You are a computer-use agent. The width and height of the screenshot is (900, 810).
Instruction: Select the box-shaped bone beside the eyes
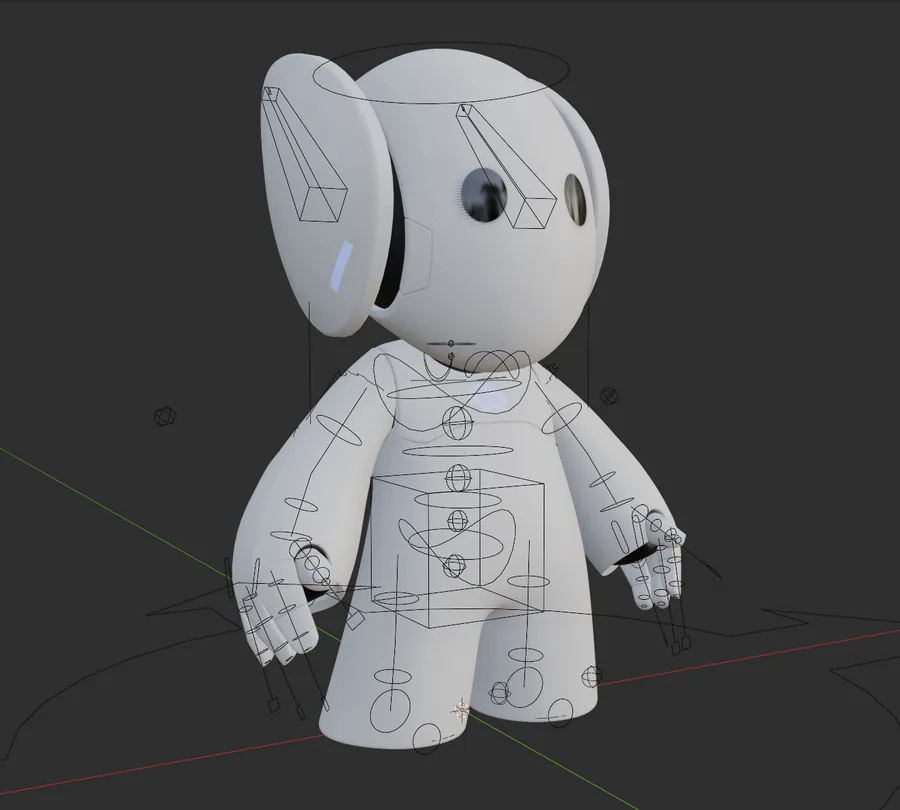[x=506, y=166]
